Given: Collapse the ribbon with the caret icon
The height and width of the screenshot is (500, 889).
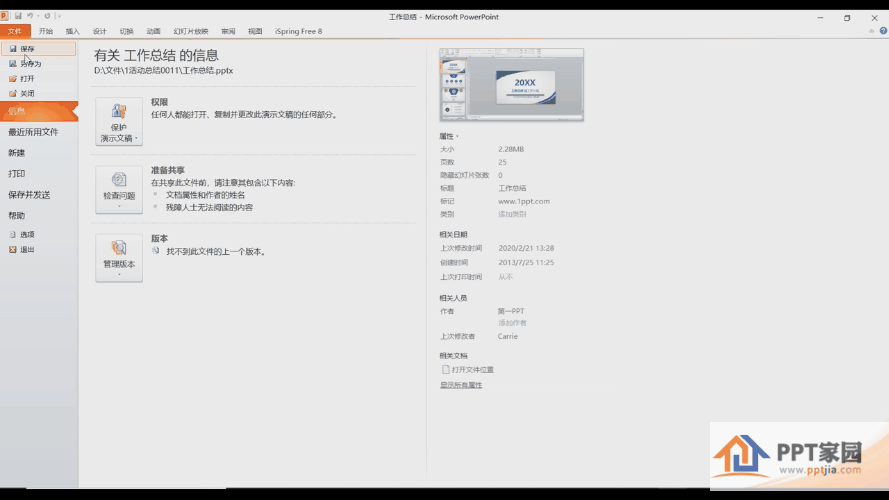Looking at the screenshot, I should 871,31.
